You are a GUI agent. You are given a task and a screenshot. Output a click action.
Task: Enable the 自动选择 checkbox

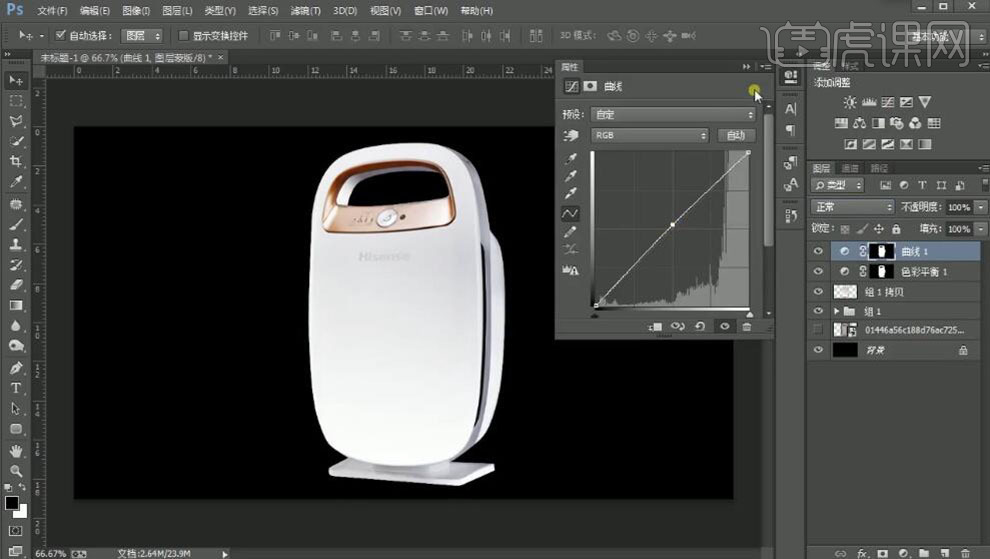point(59,35)
